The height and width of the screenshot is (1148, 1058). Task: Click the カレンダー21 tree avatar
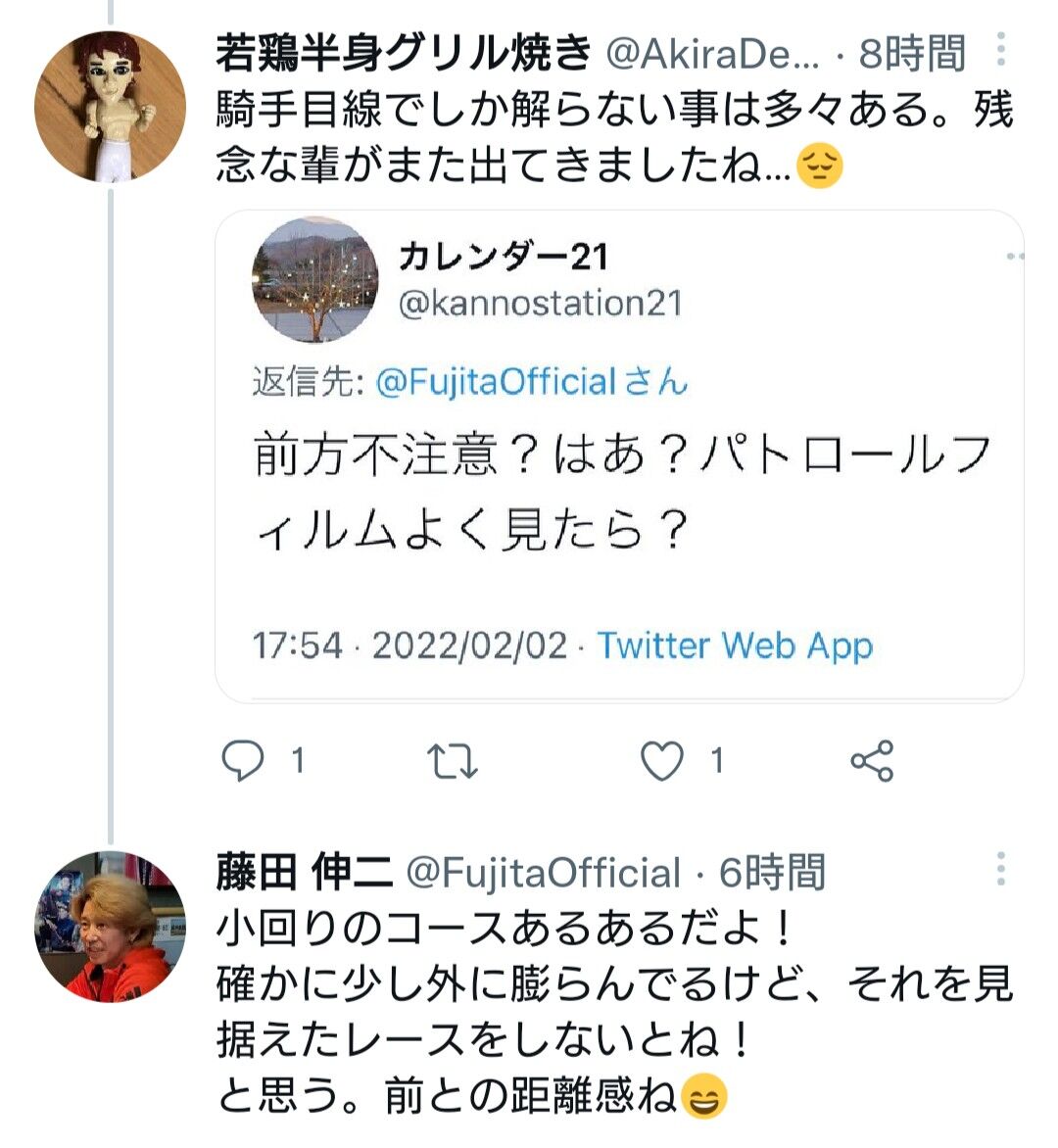(315, 280)
